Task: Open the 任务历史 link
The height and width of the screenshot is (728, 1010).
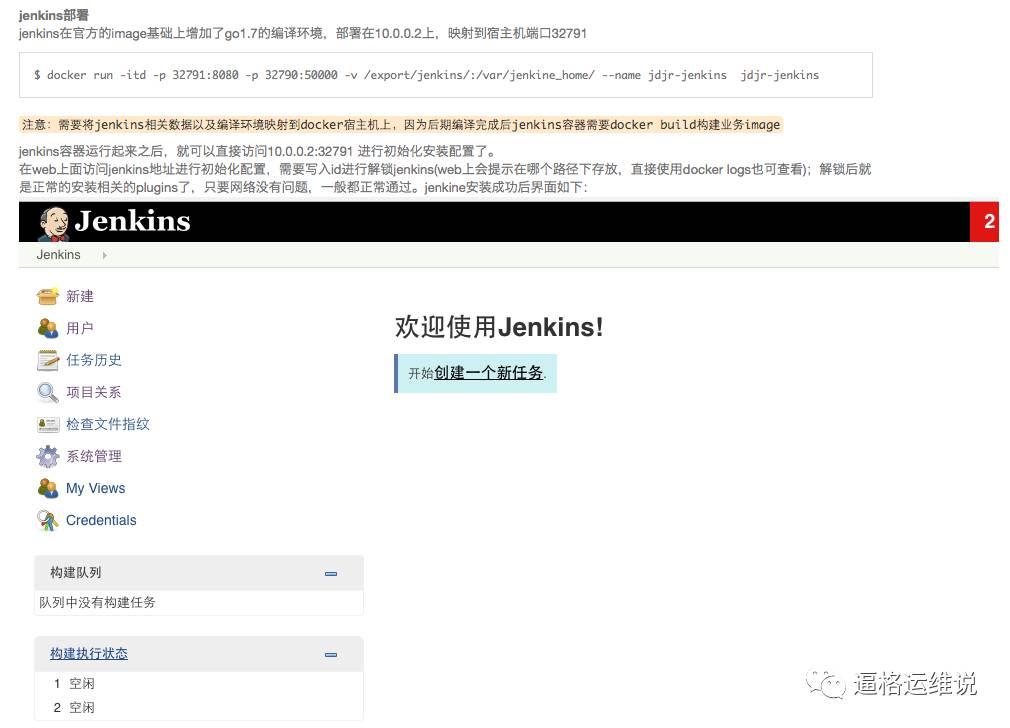Action: [94, 360]
